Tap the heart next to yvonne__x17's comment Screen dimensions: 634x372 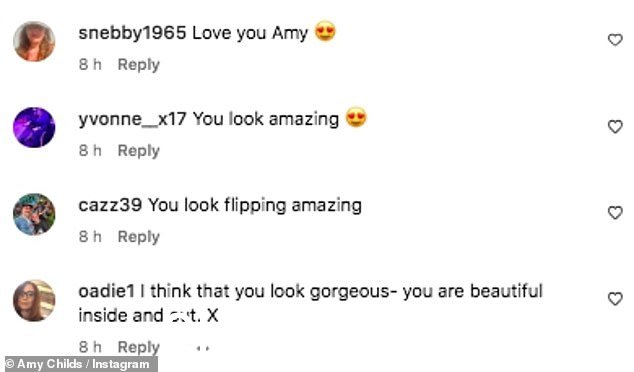click(615, 127)
